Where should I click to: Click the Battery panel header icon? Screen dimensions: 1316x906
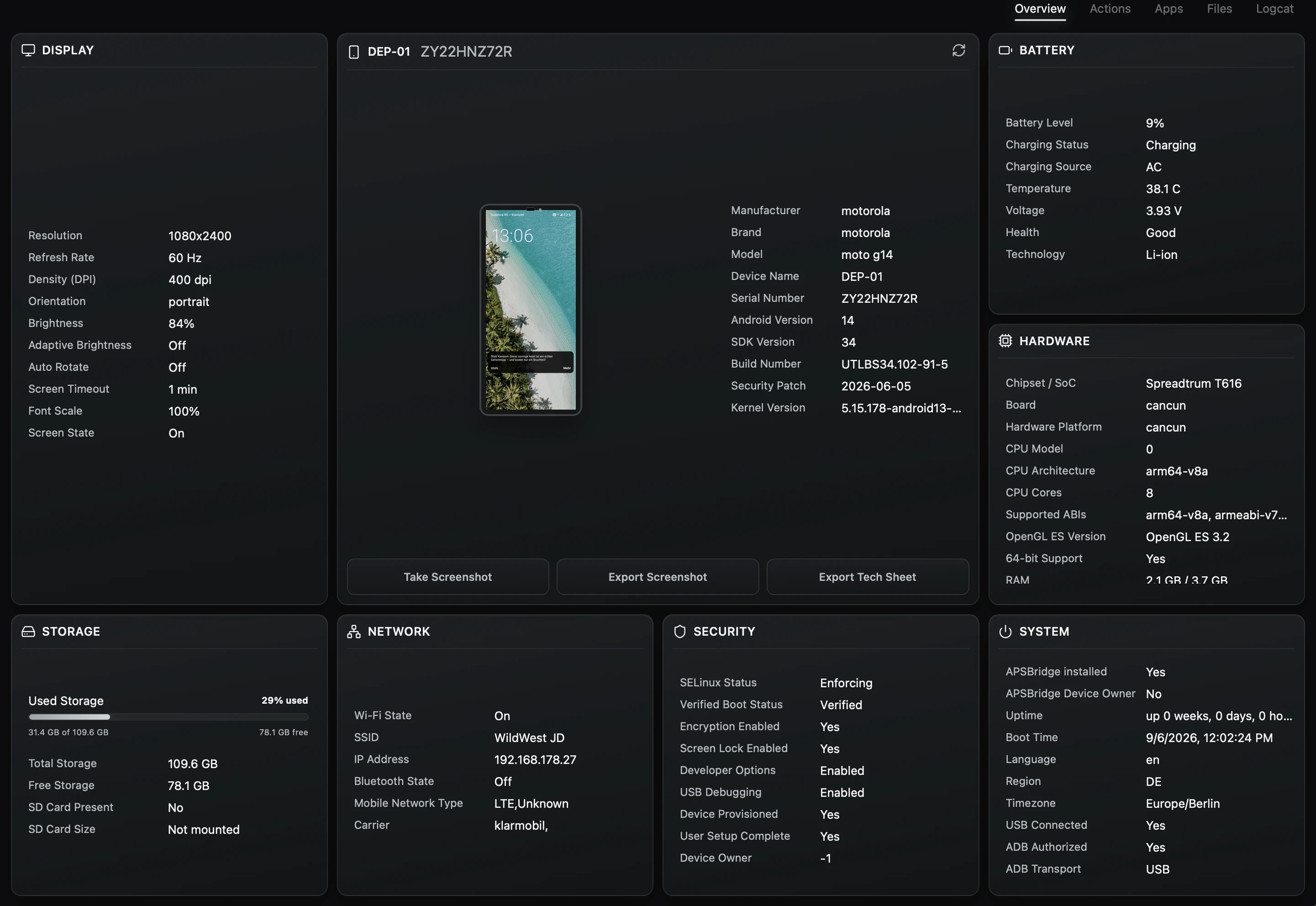coord(1005,50)
